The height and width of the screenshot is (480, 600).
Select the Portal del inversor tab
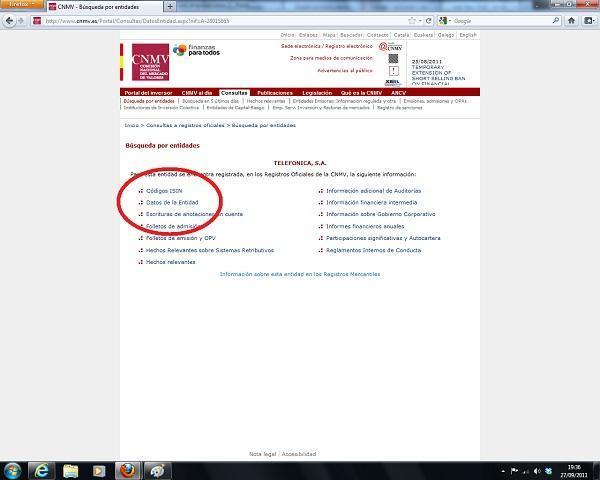coord(149,93)
